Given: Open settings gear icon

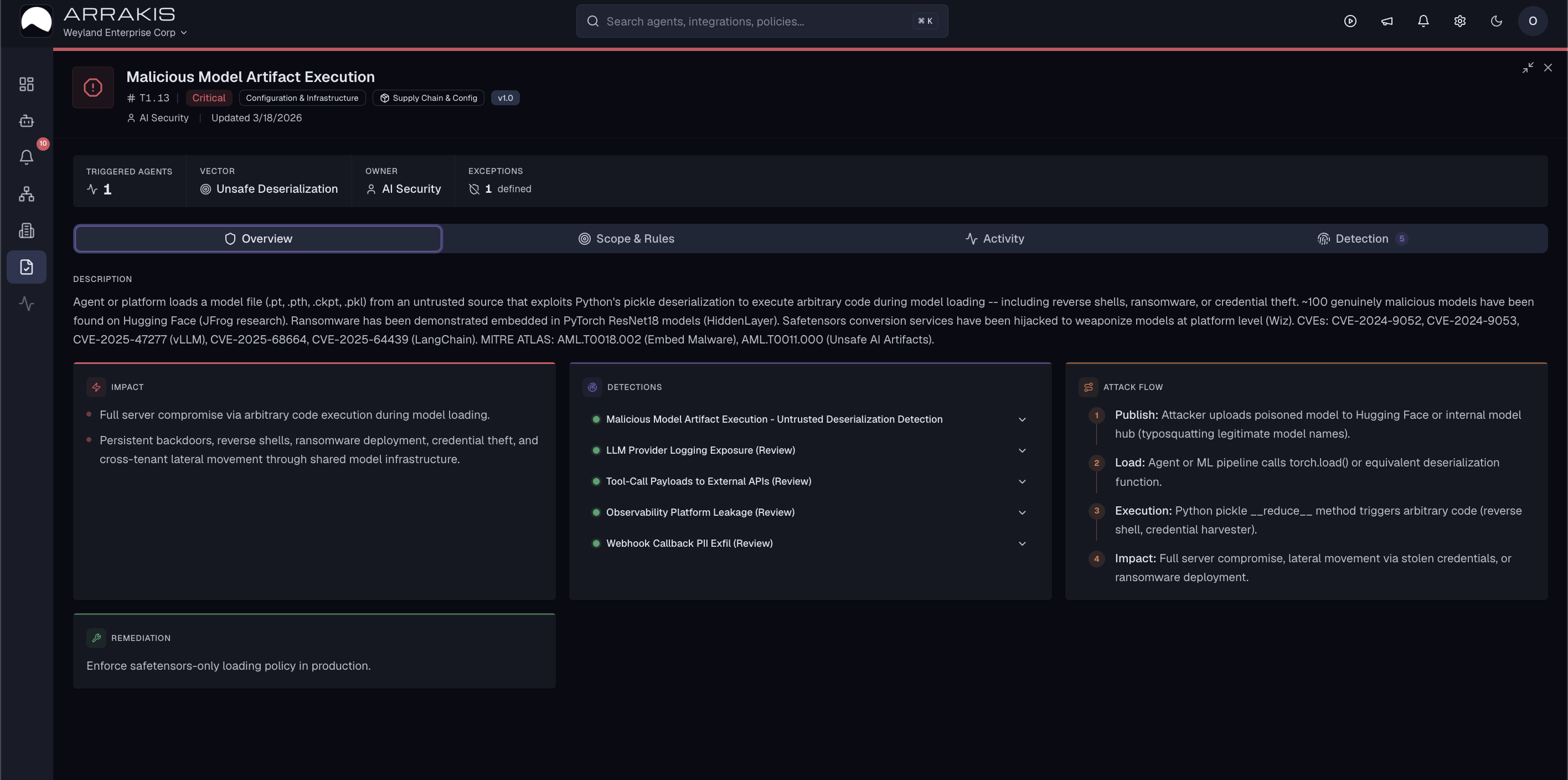Looking at the screenshot, I should tap(1459, 21).
